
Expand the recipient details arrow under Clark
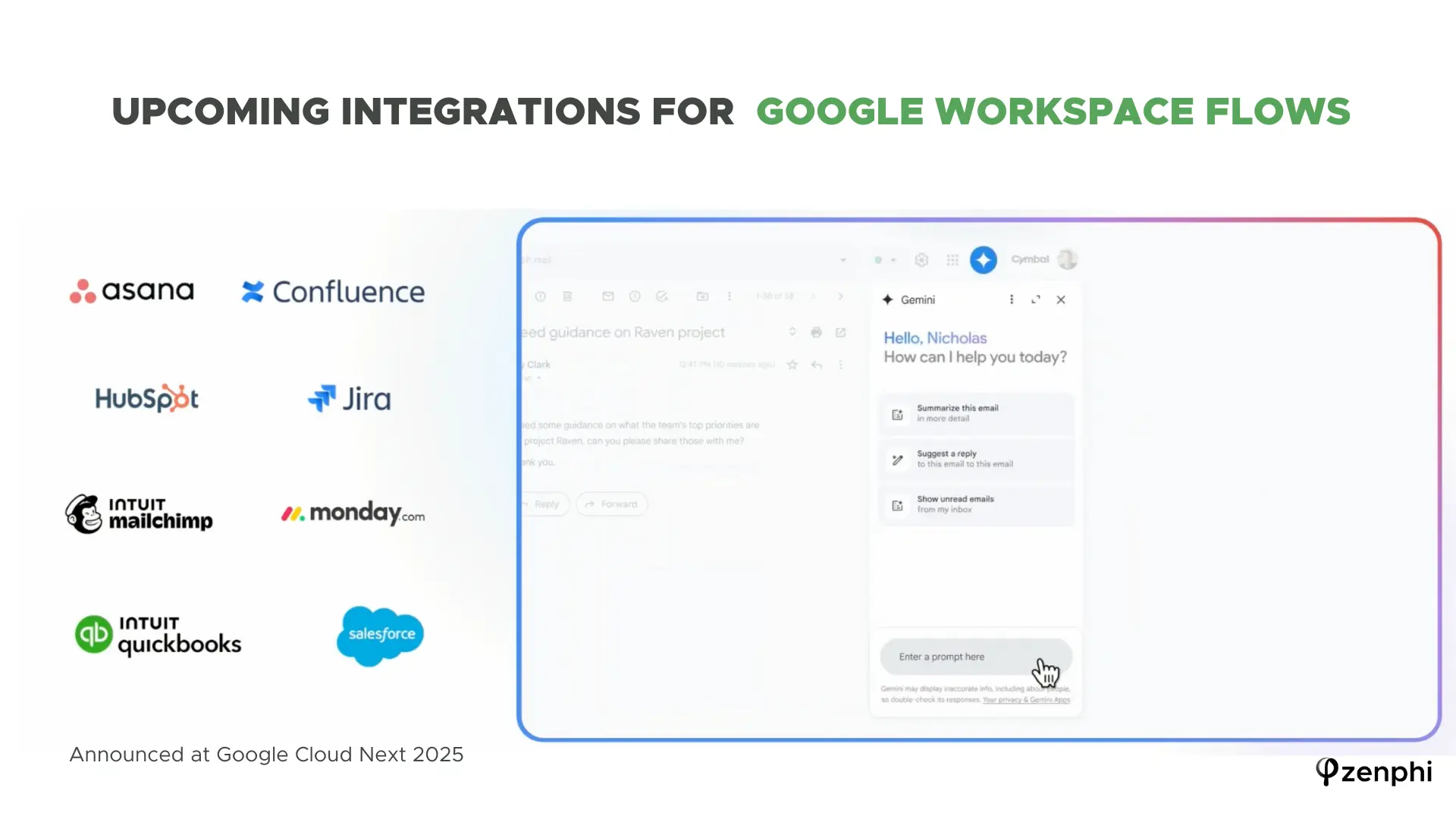coord(539,378)
